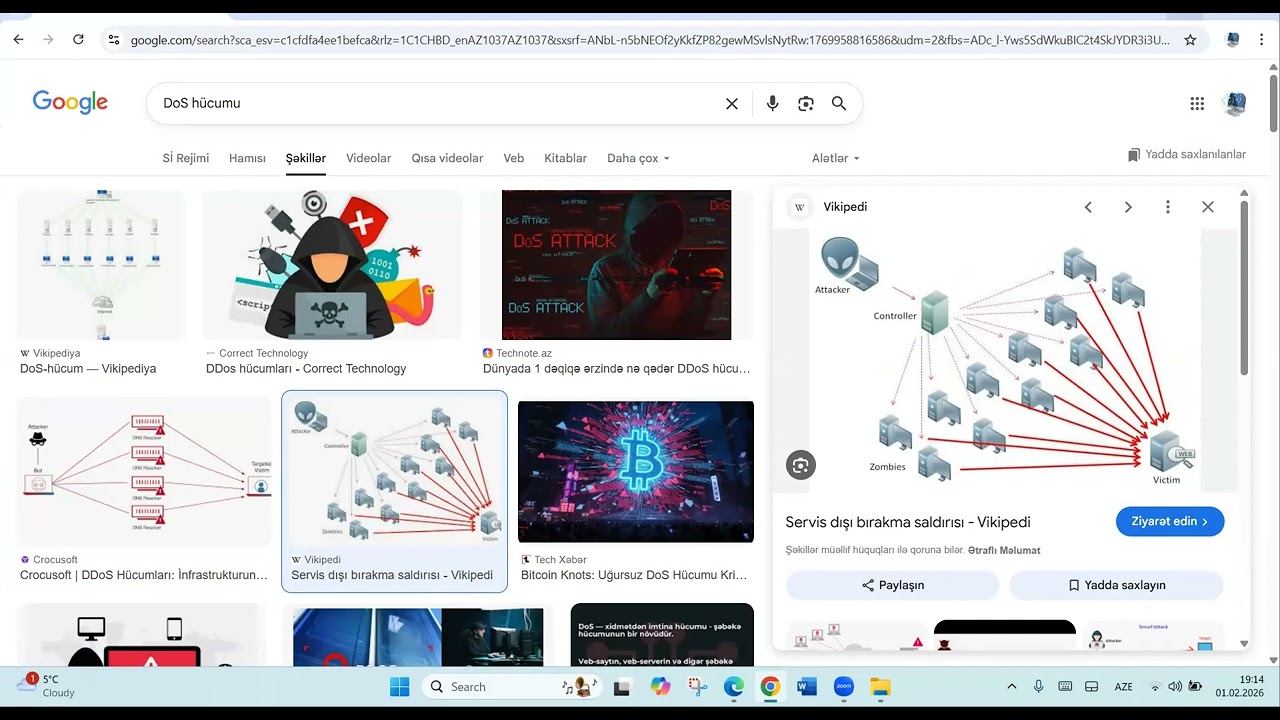Open Microsoft Edge from the taskbar
Viewport: 1280px width, 720px height.
(x=734, y=687)
